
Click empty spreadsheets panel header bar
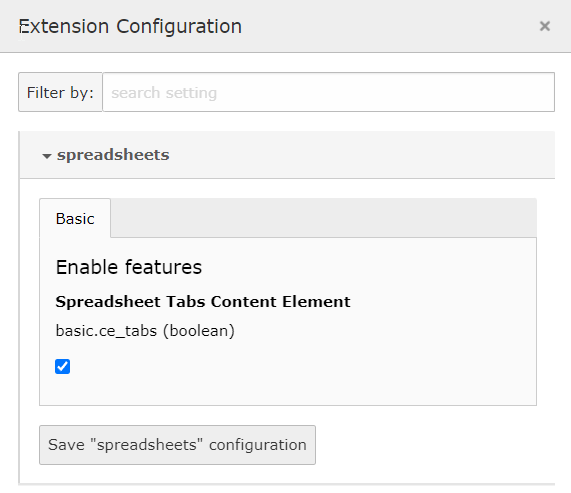point(361,155)
